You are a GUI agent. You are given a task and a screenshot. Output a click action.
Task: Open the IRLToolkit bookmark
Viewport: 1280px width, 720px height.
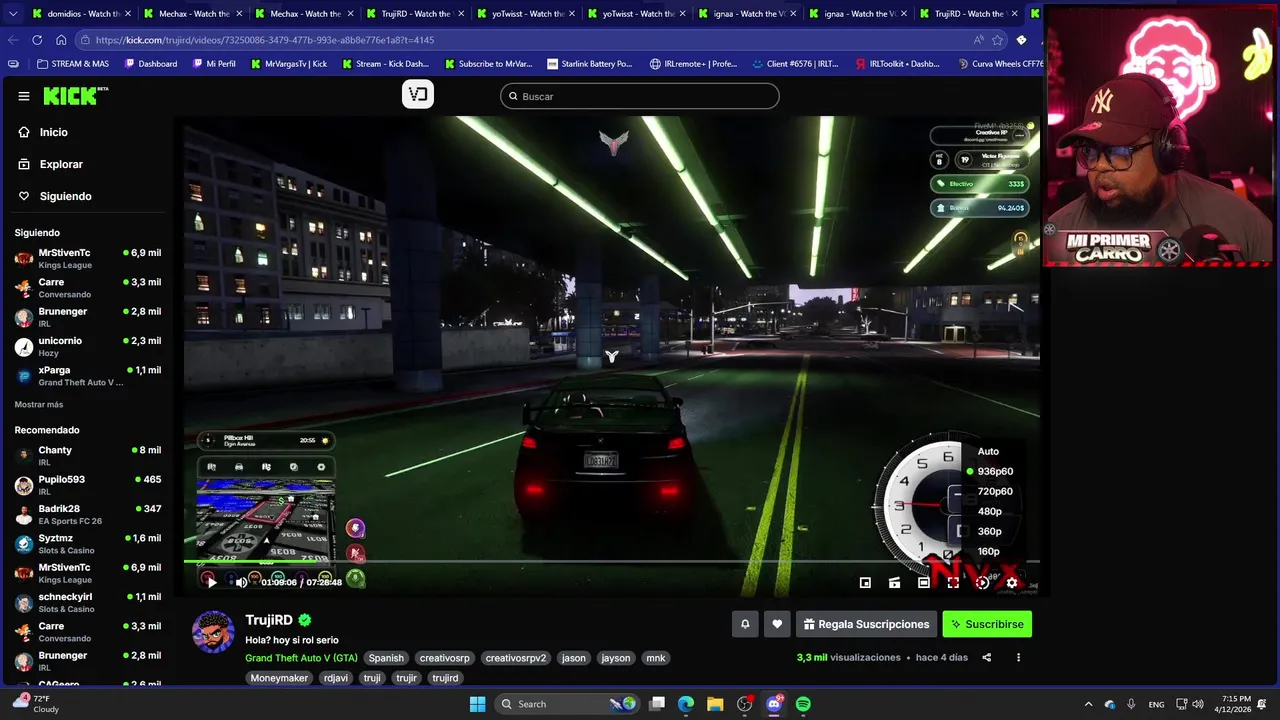coord(898,64)
